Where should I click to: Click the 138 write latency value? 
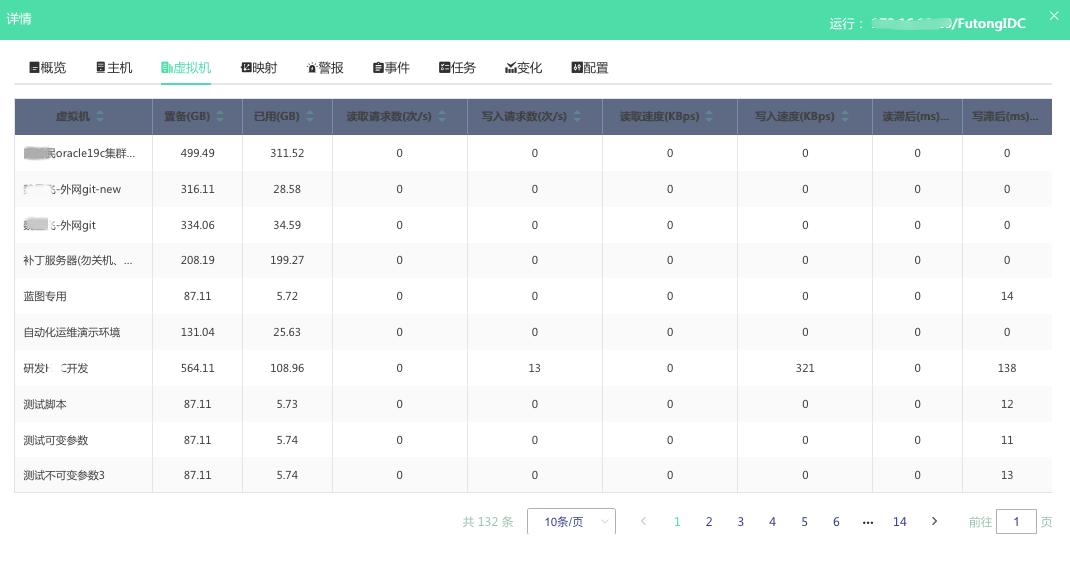click(1007, 368)
